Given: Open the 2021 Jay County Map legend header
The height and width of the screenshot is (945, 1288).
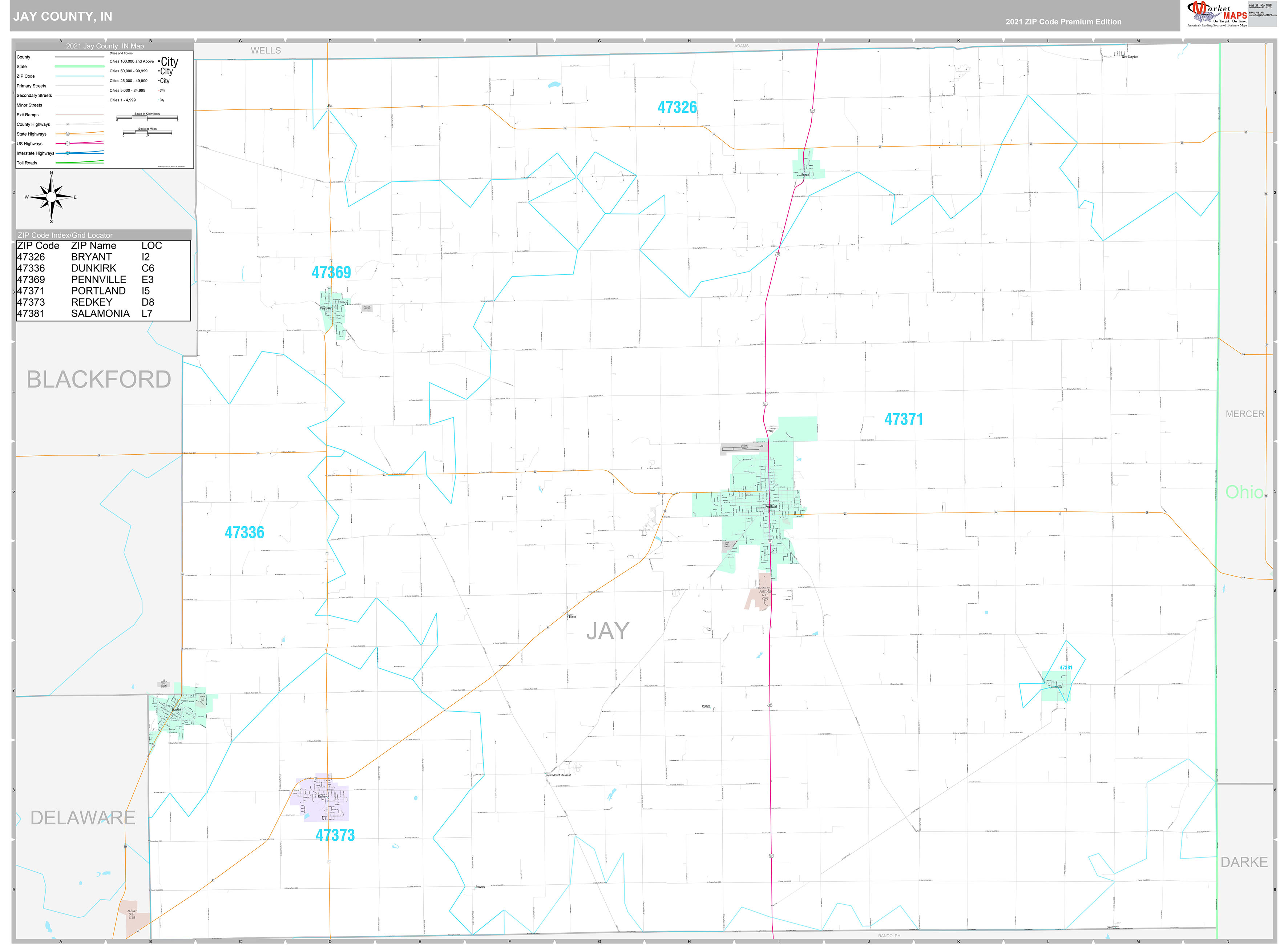Looking at the screenshot, I should pos(105,46).
